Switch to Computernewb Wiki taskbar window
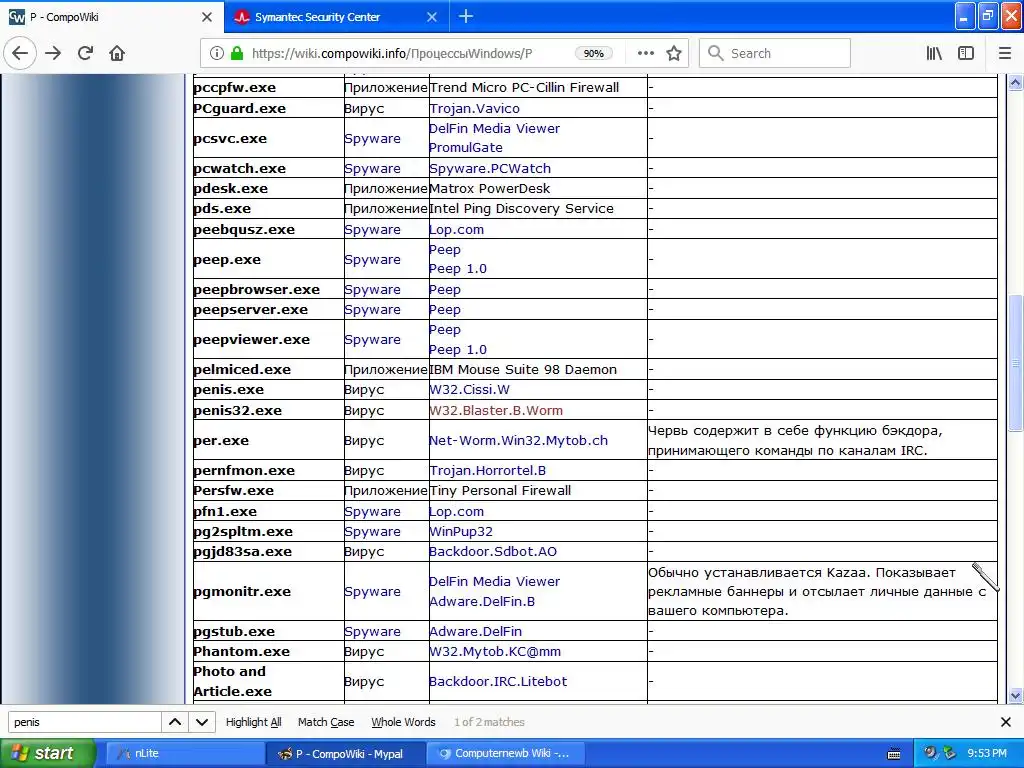 [x=505, y=753]
